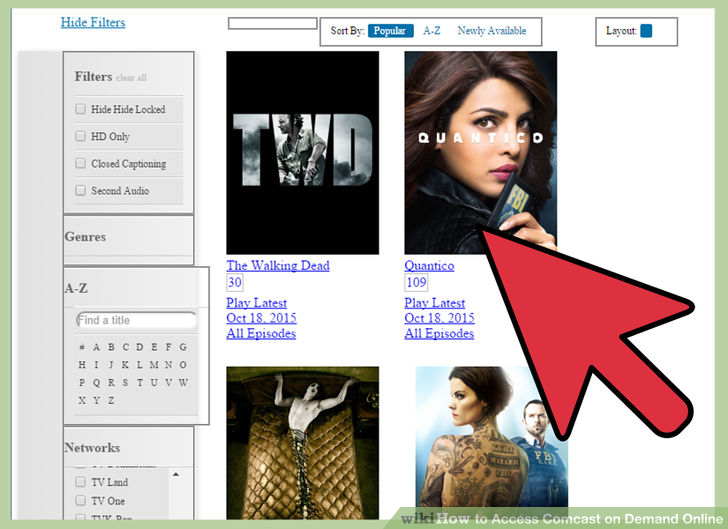Filter titles by letter Q
The width and height of the screenshot is (728, 529).
[96, 383]
